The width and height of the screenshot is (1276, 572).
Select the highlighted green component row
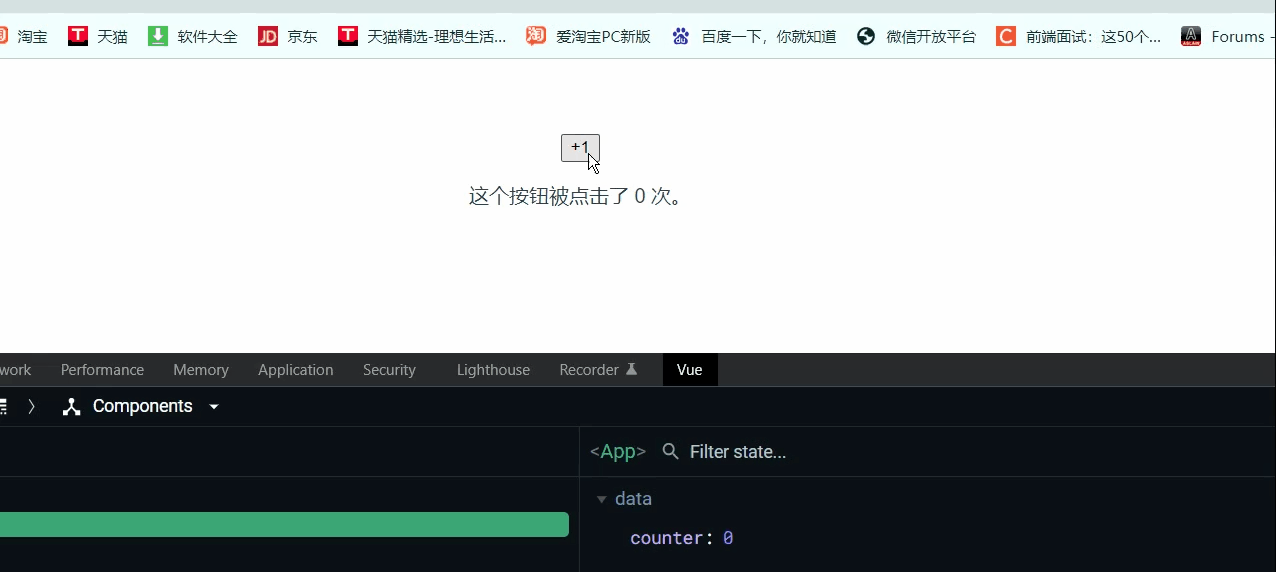point(284,524)
